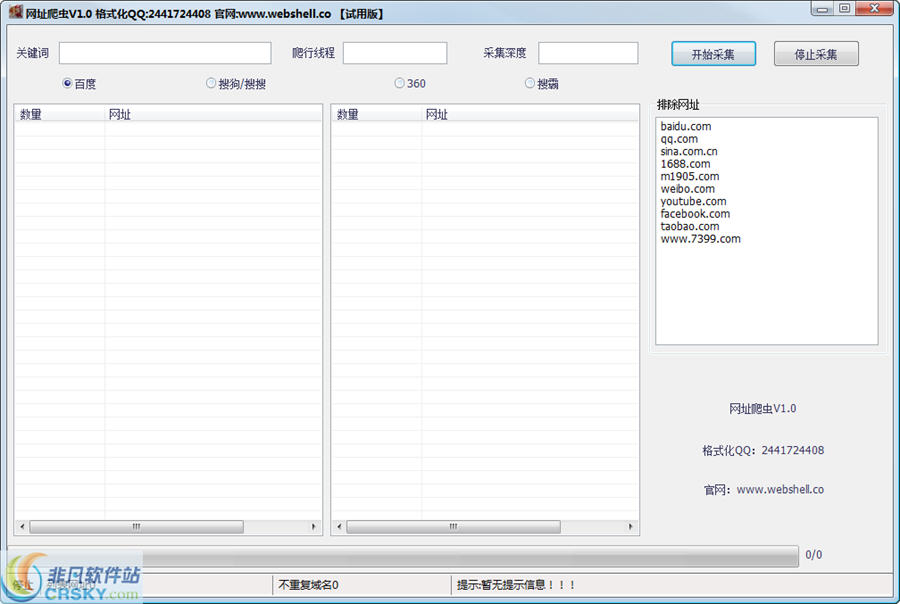Click the 0/0 progress counter
Image resolution: width=900 pixels, height=604 pixels.
tap(813, 555)
